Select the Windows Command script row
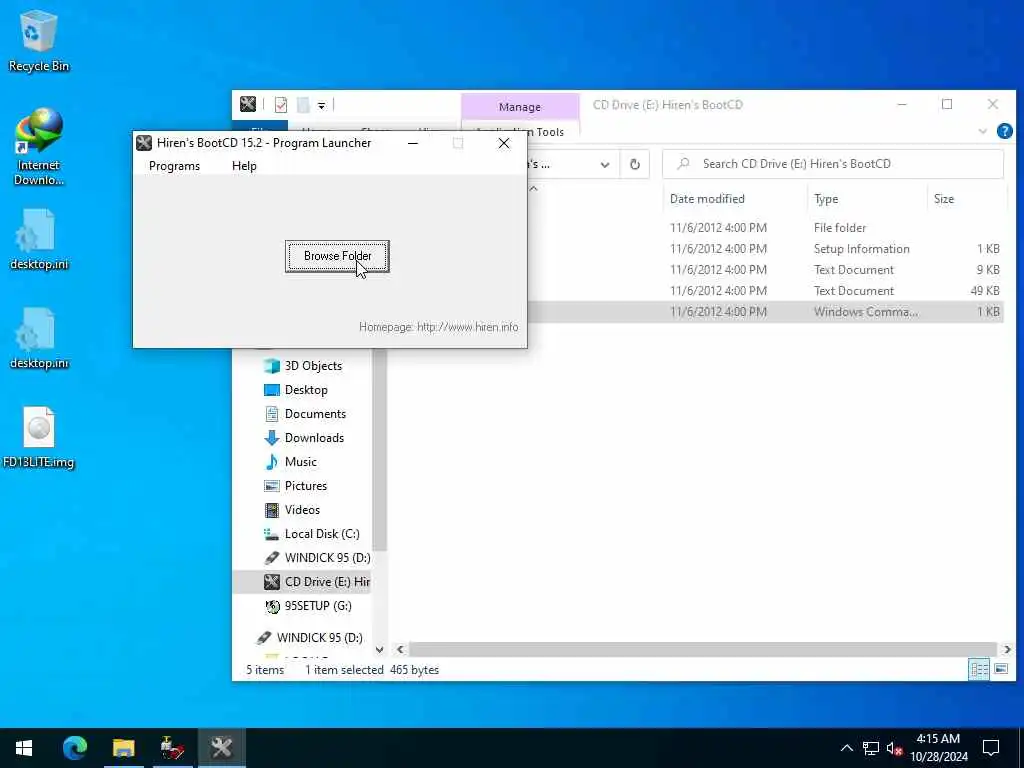The width and height of the screenshot is (1024, 768). click(764, 312)
